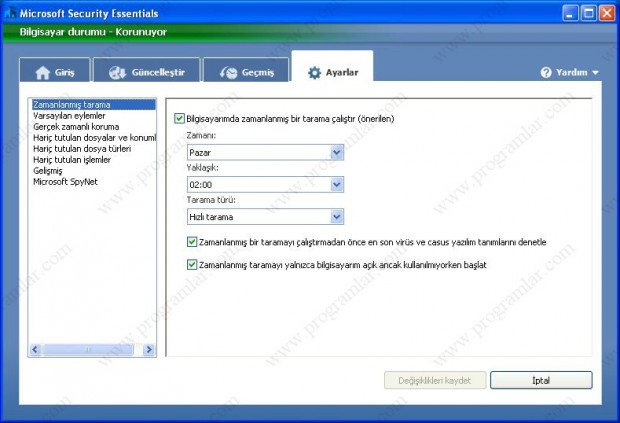620x423 pixels.
Task: Minimize the Security Essentials window
Action: pos(570,13)
